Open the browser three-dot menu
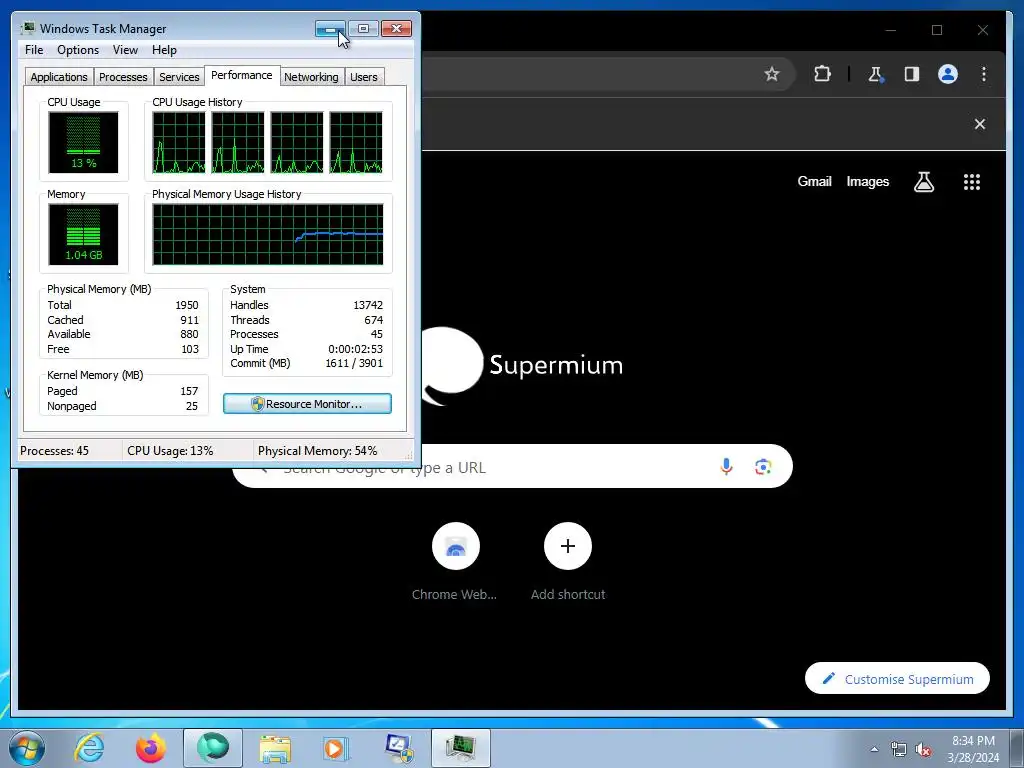Image resolution: width=1024 pixels, height=768 pixels. [x=984, y=74]
